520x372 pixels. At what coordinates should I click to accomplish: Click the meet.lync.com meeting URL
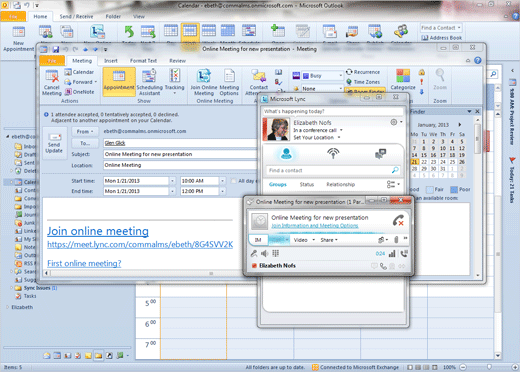coord(140,245)
